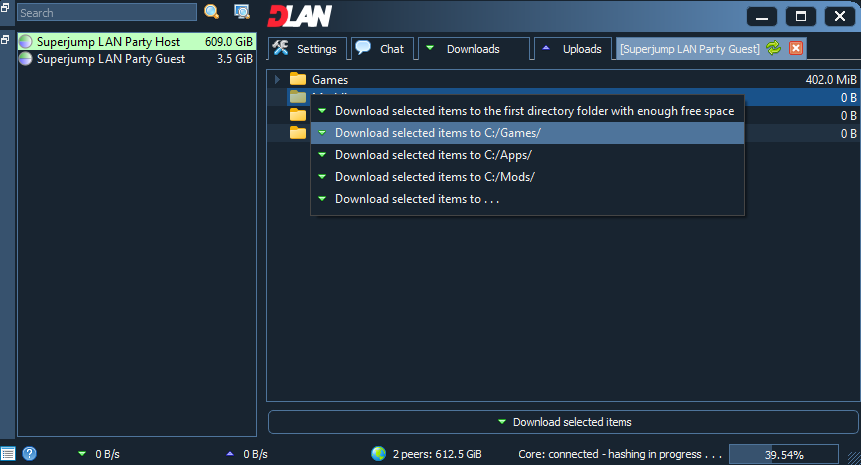This screenshot has width=861, height=465.
Task: Click the search magnifier icon
Action: [211, 12]
